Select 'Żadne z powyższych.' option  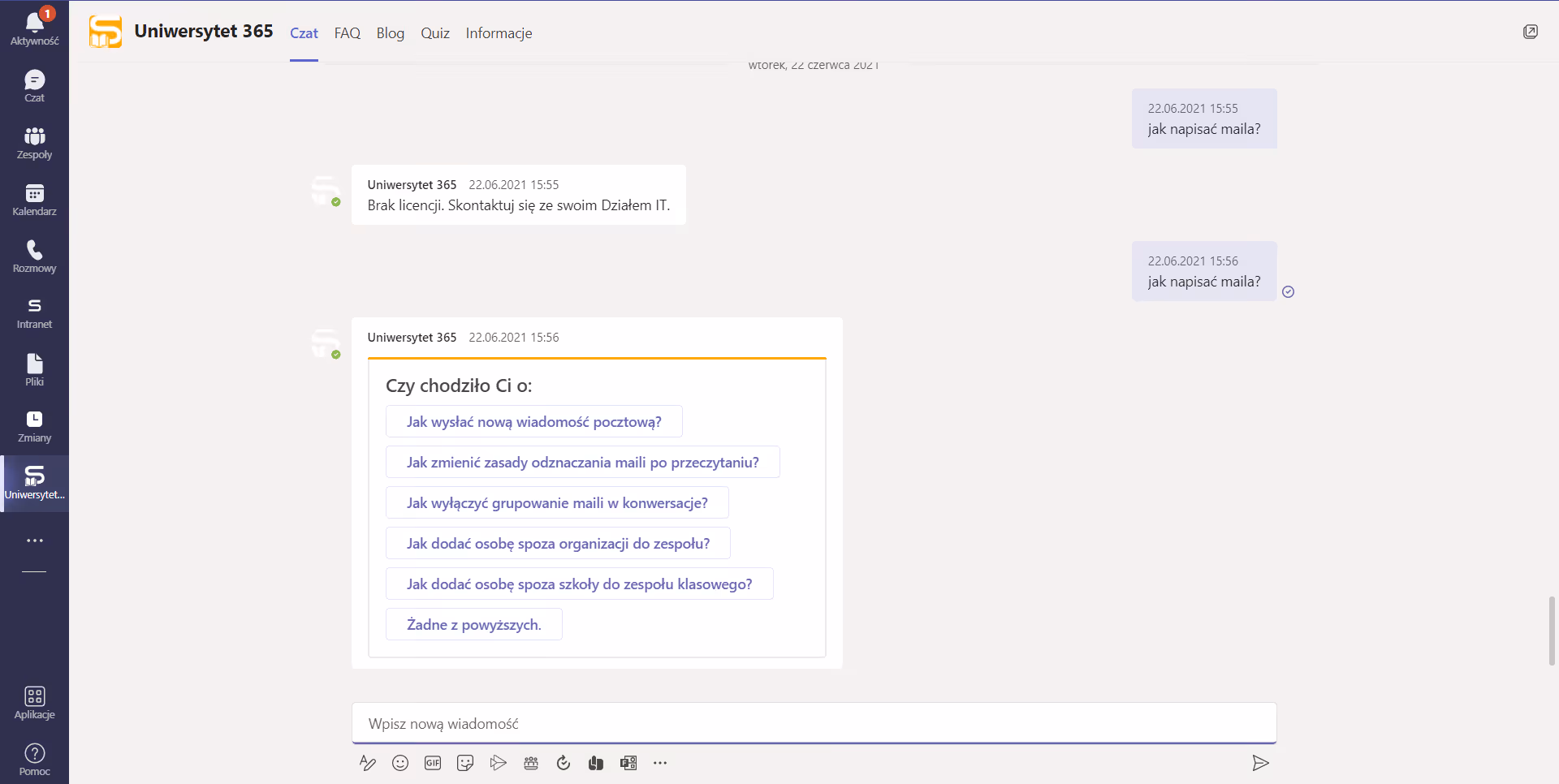tap(474, 625)
